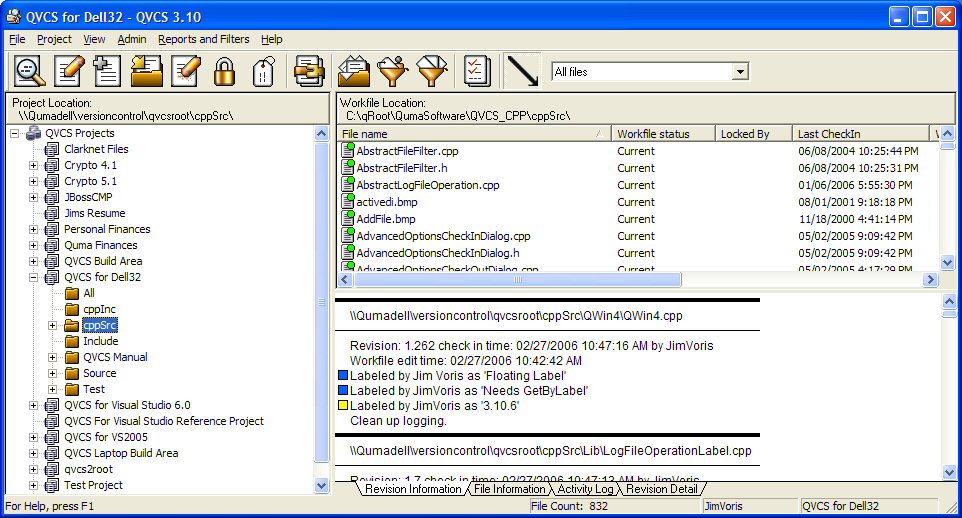The width and height of the screenshot is (962, 518).
Task: Click the pencil-on-page Check Out toolbar icon
Action: [68, 71]
